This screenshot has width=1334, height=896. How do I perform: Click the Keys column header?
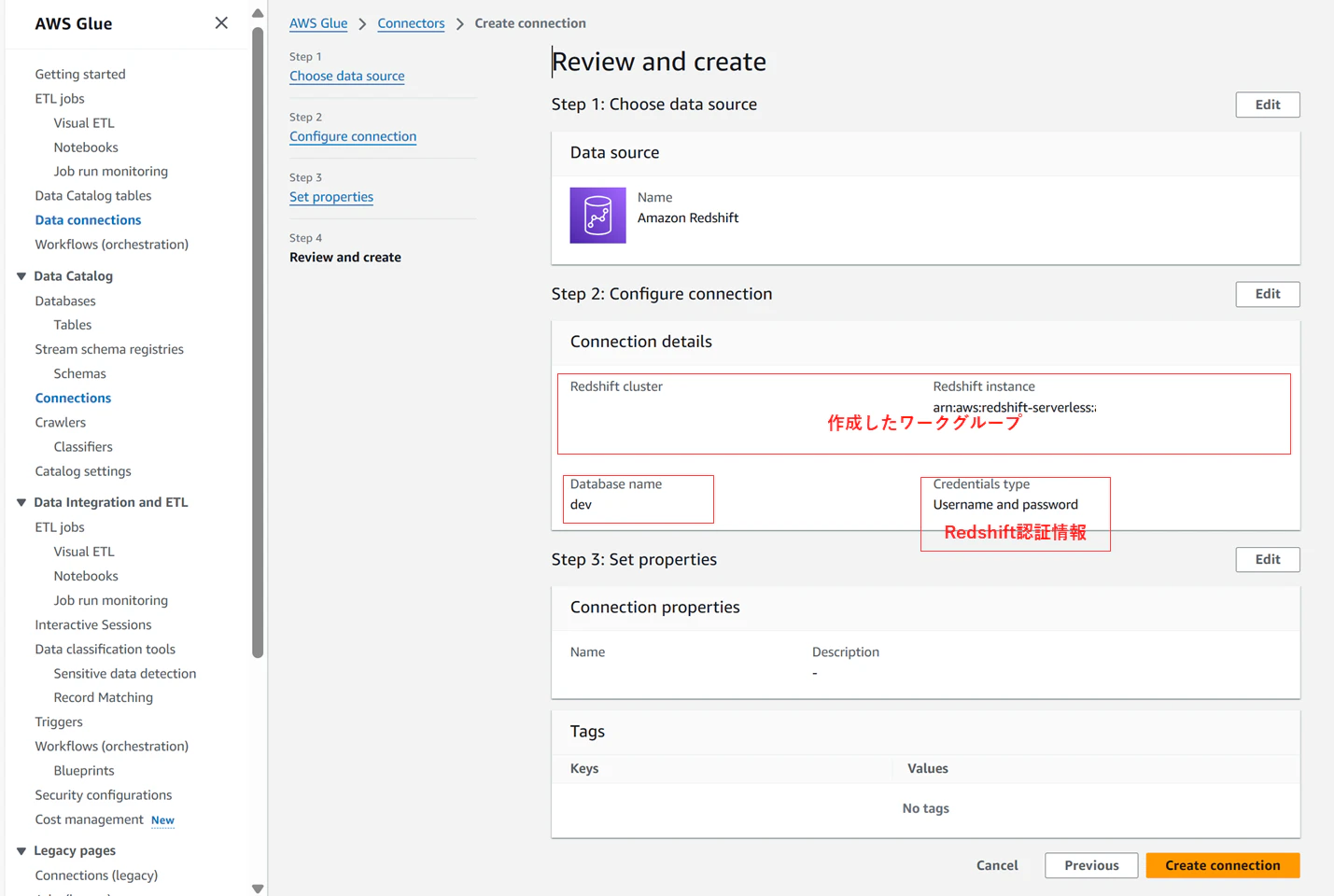point(584,768)
